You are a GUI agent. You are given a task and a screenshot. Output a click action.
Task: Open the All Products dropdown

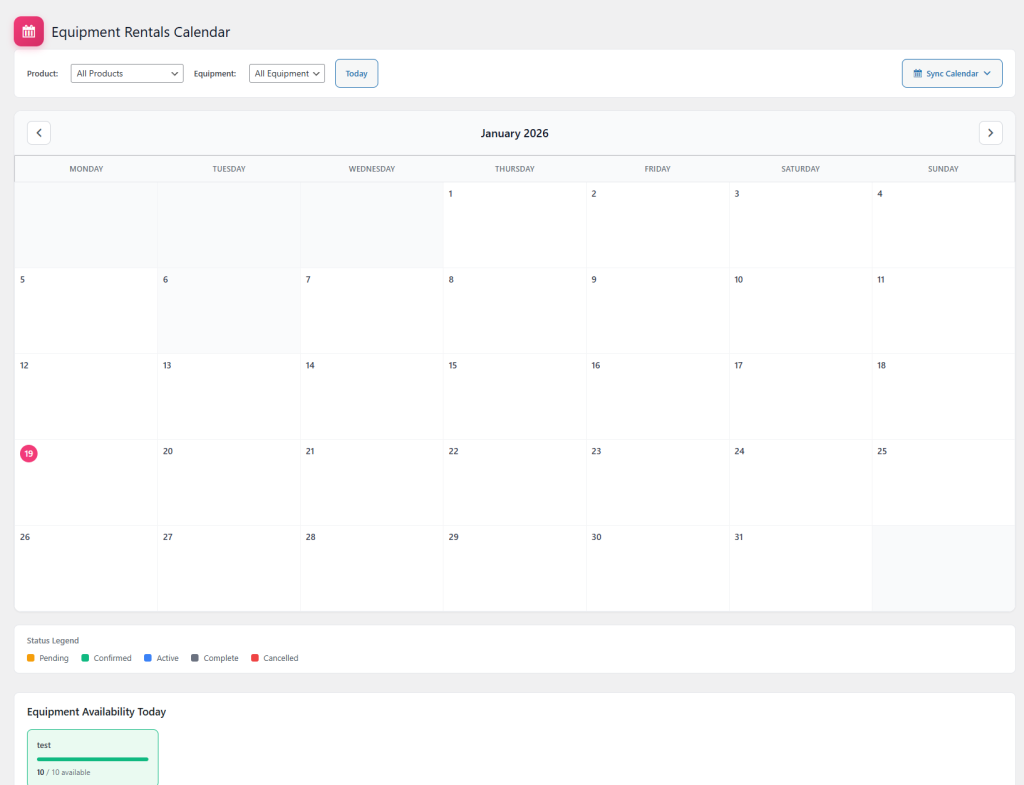click(127, 74)
